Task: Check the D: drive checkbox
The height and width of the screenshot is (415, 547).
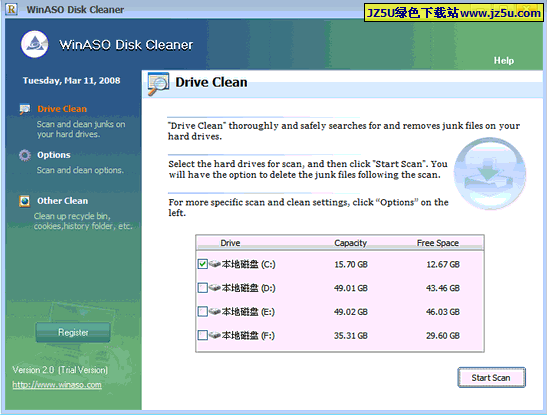Action: 202,288
